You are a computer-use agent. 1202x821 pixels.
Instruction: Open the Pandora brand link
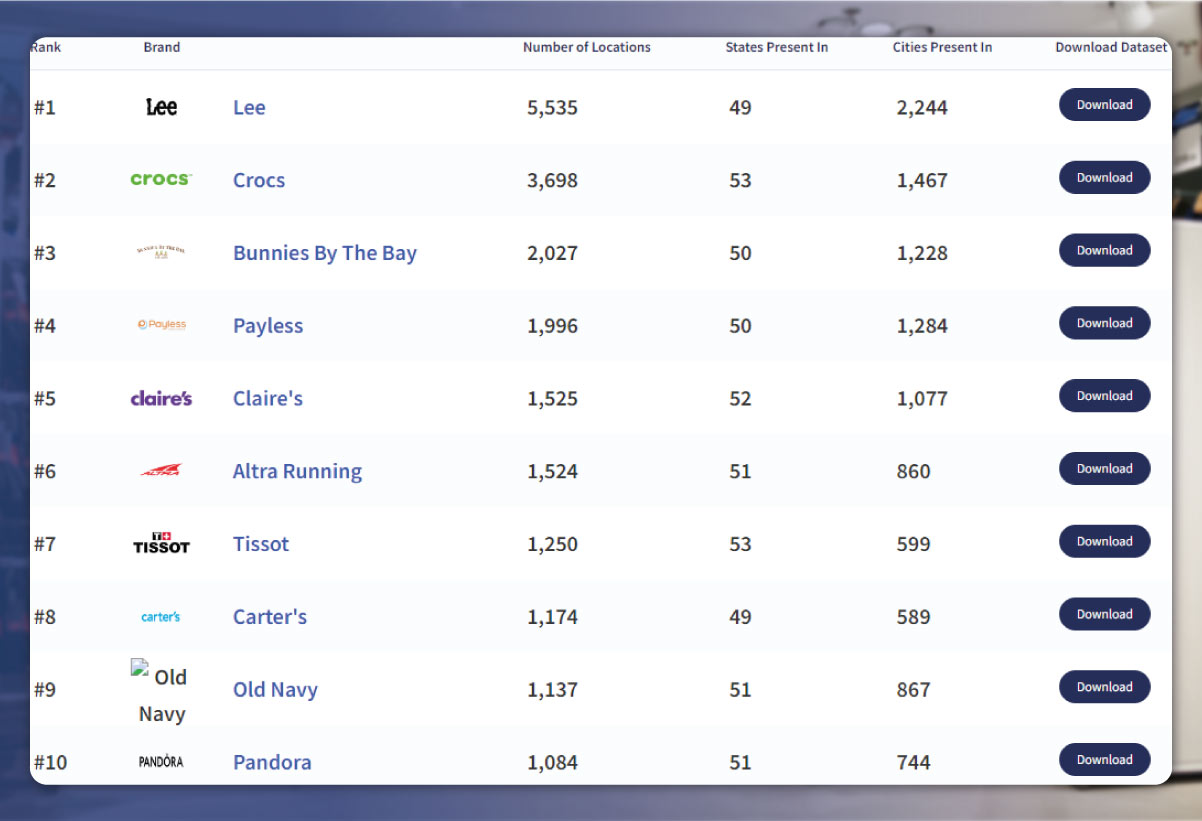(x=272, y=762)
